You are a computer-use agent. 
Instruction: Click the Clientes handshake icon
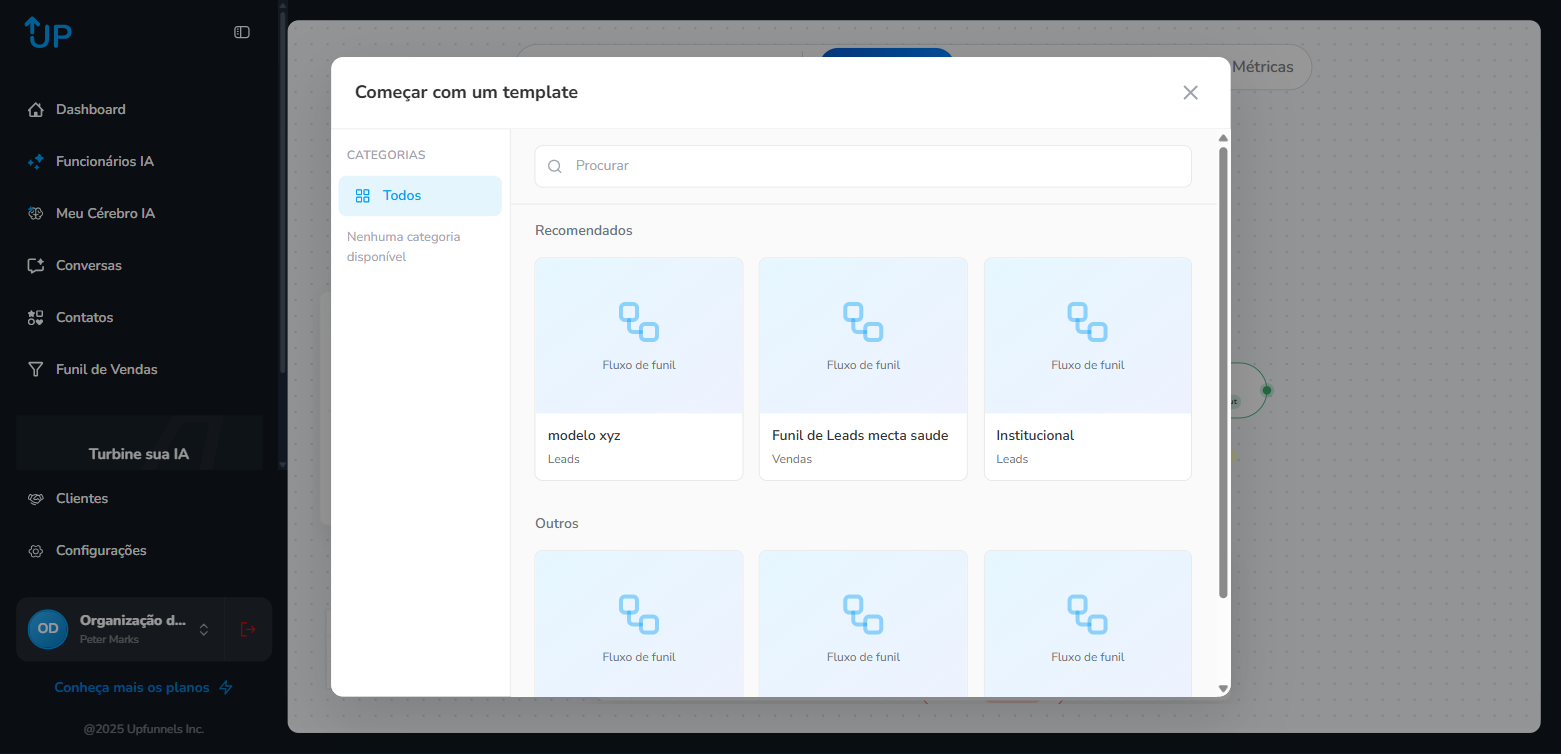tap(36, 499)
